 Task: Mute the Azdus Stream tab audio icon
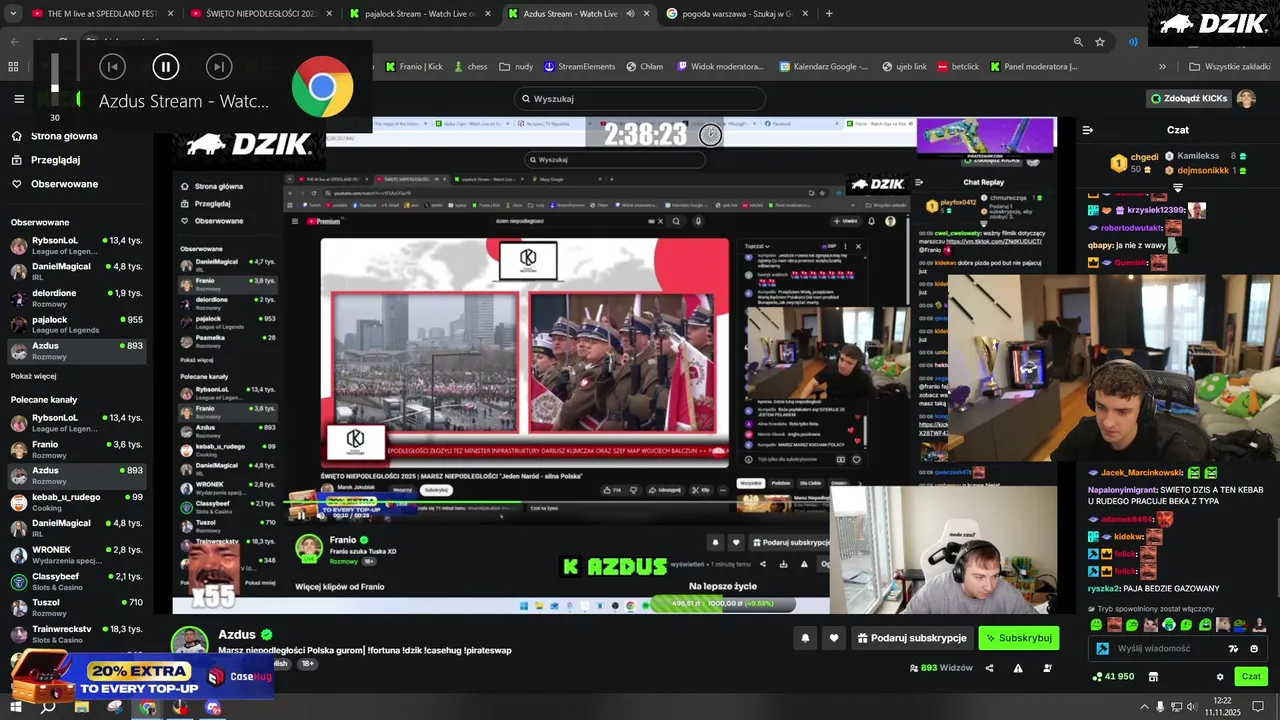[x=630, y=14]
